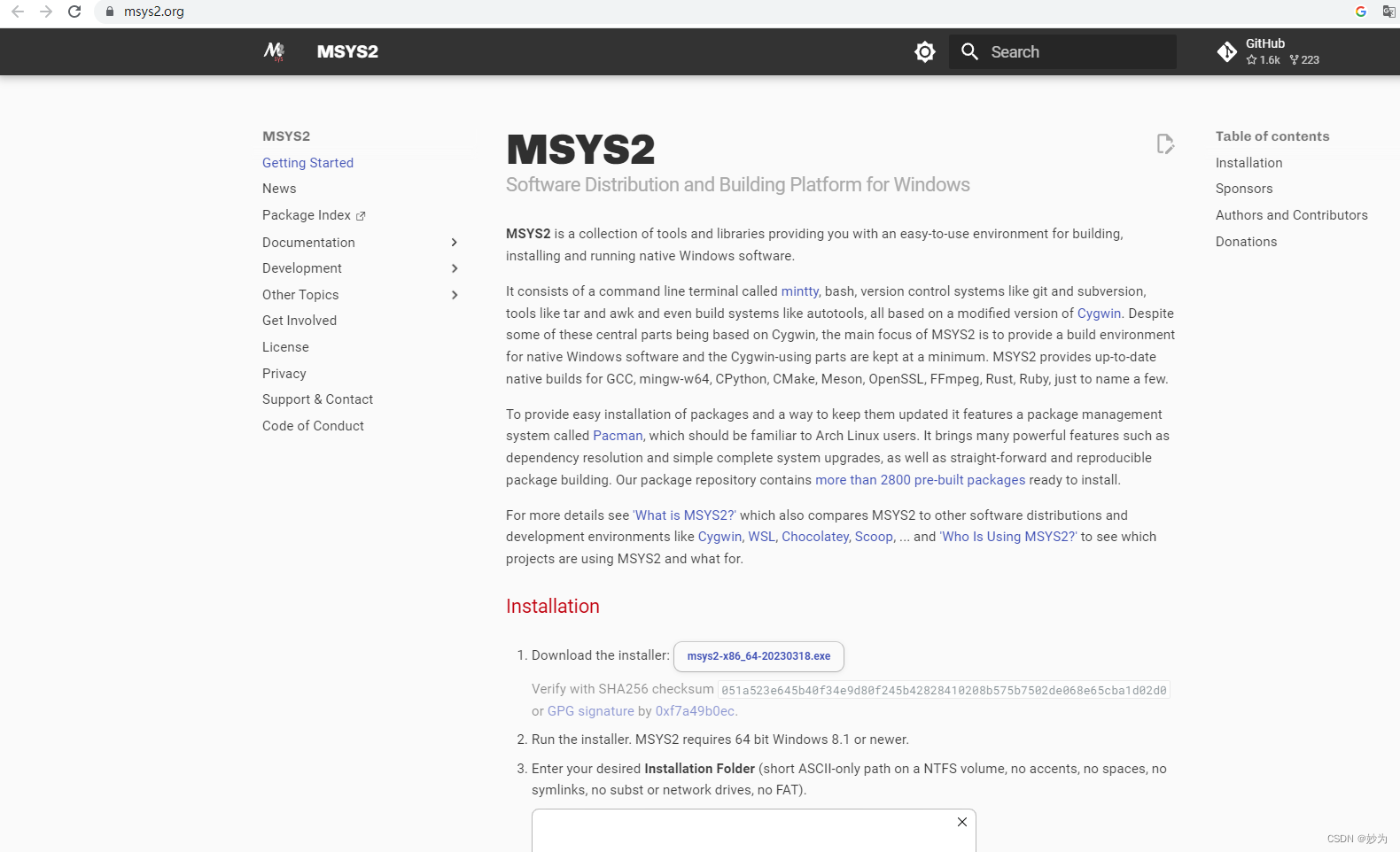Click the mintty link

[800, 291]
